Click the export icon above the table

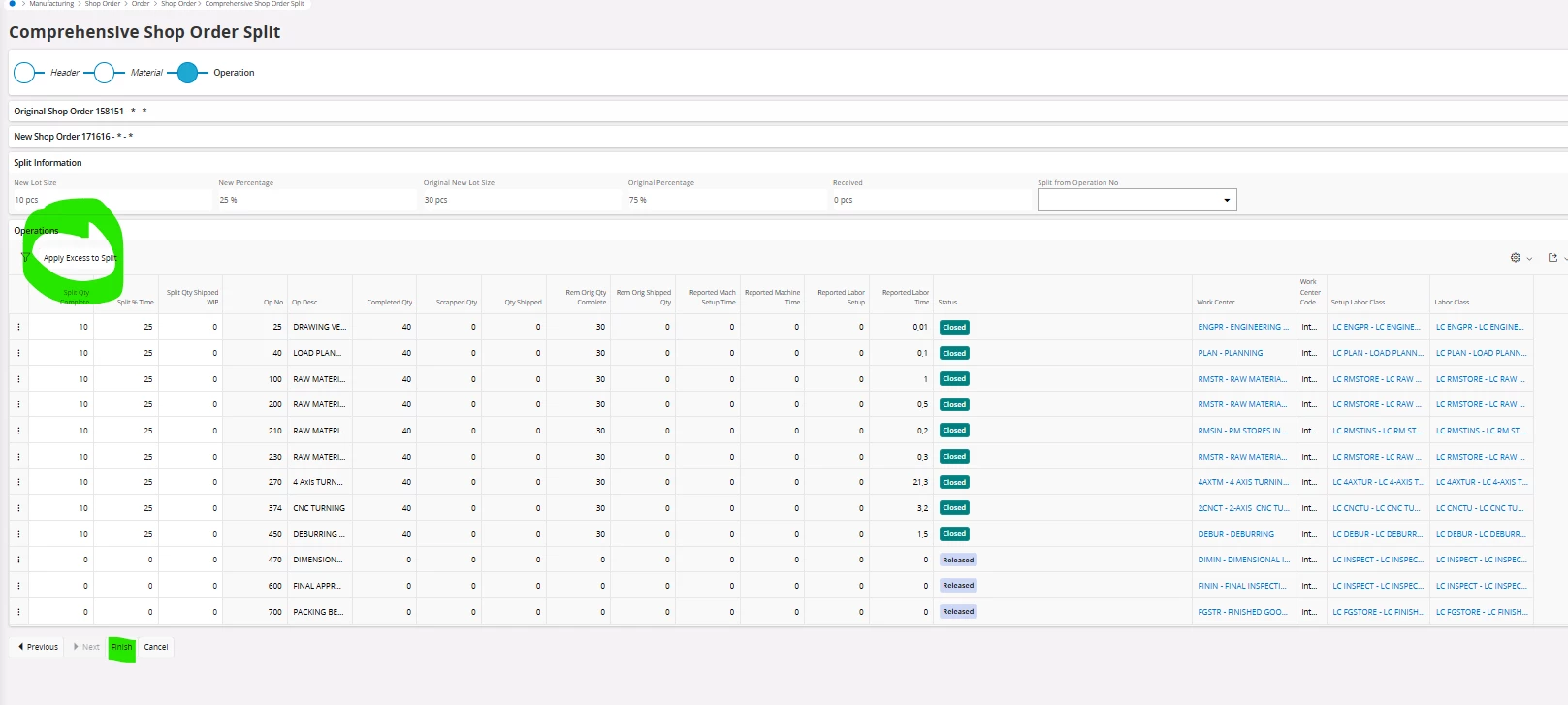pos(1552,258)
